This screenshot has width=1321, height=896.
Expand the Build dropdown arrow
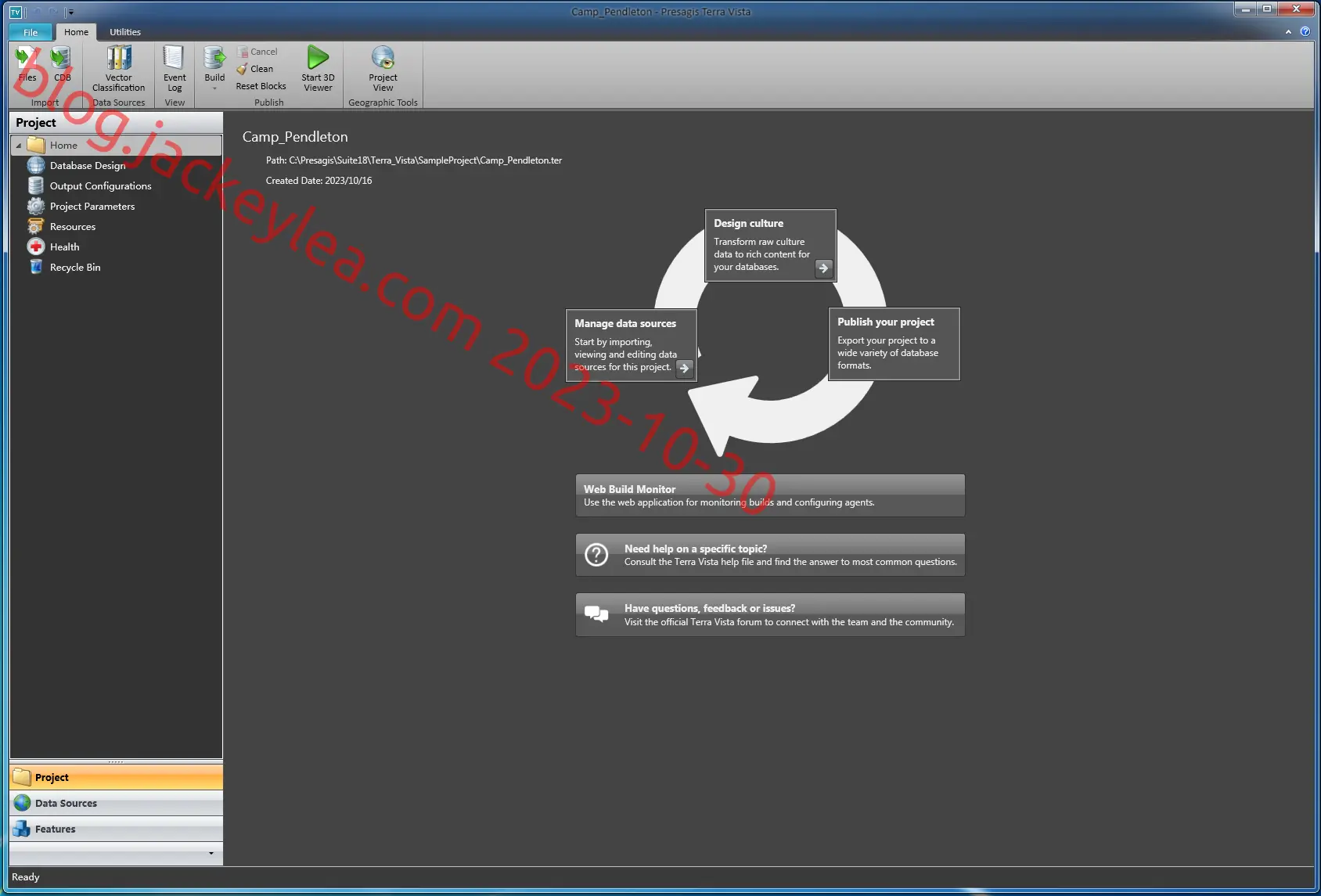(x=214, y=88)
